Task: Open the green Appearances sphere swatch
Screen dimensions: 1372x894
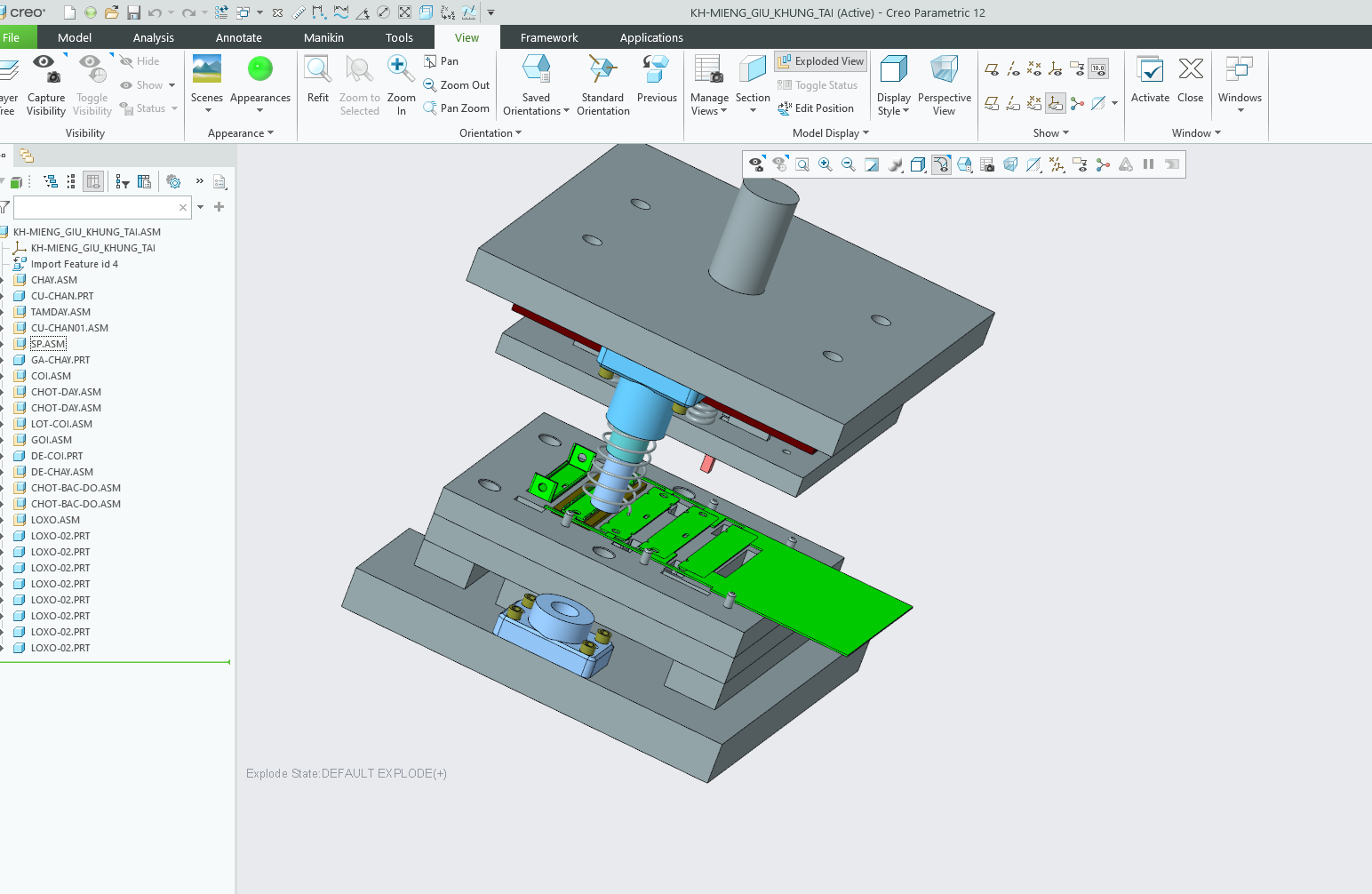Action: click(259, 69)
